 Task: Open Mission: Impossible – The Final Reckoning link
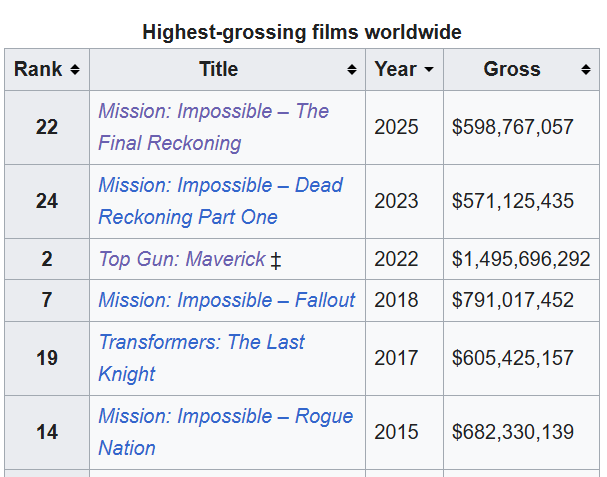213,127
